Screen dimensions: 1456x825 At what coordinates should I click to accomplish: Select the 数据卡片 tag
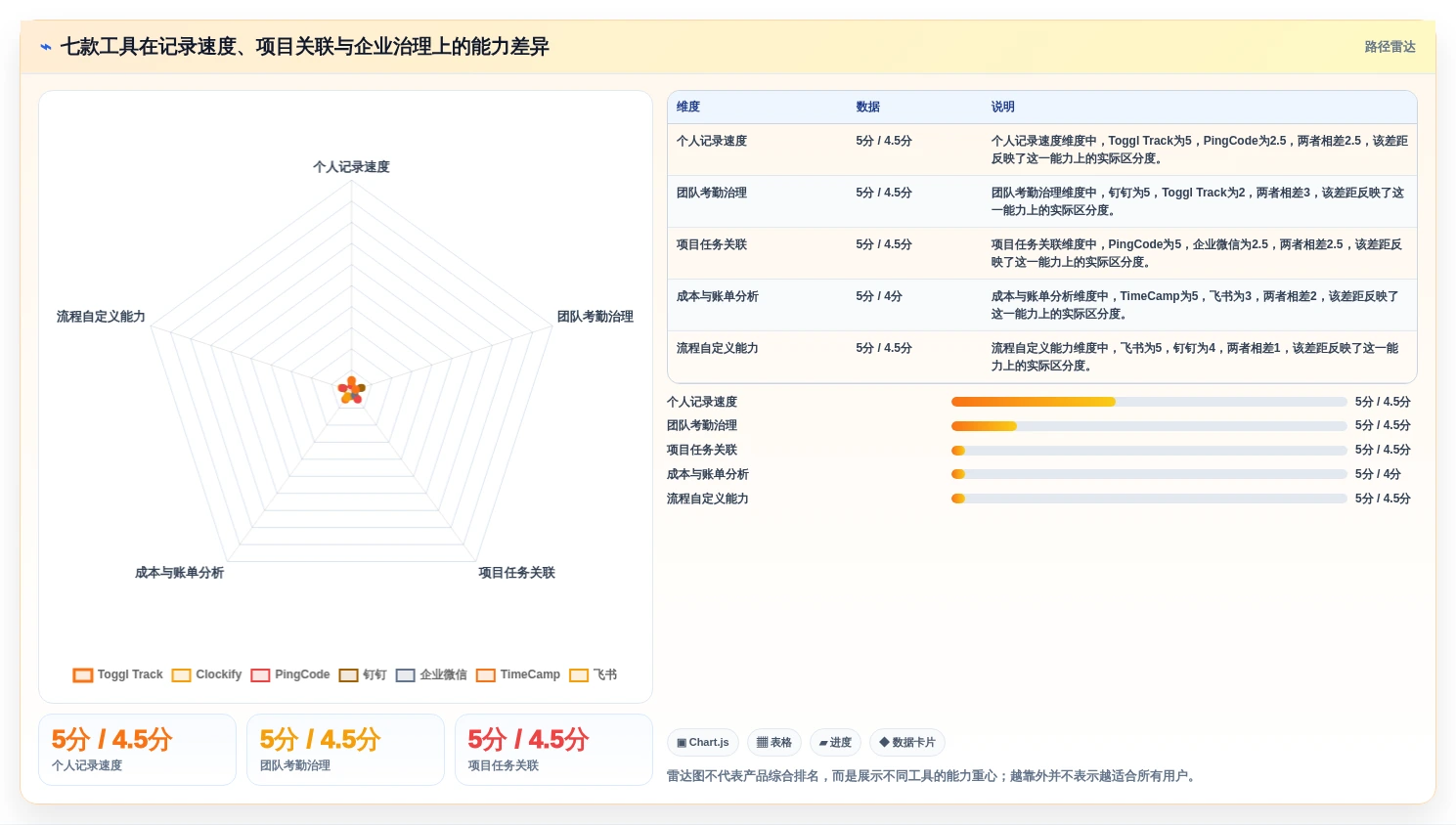coord(907,743)
